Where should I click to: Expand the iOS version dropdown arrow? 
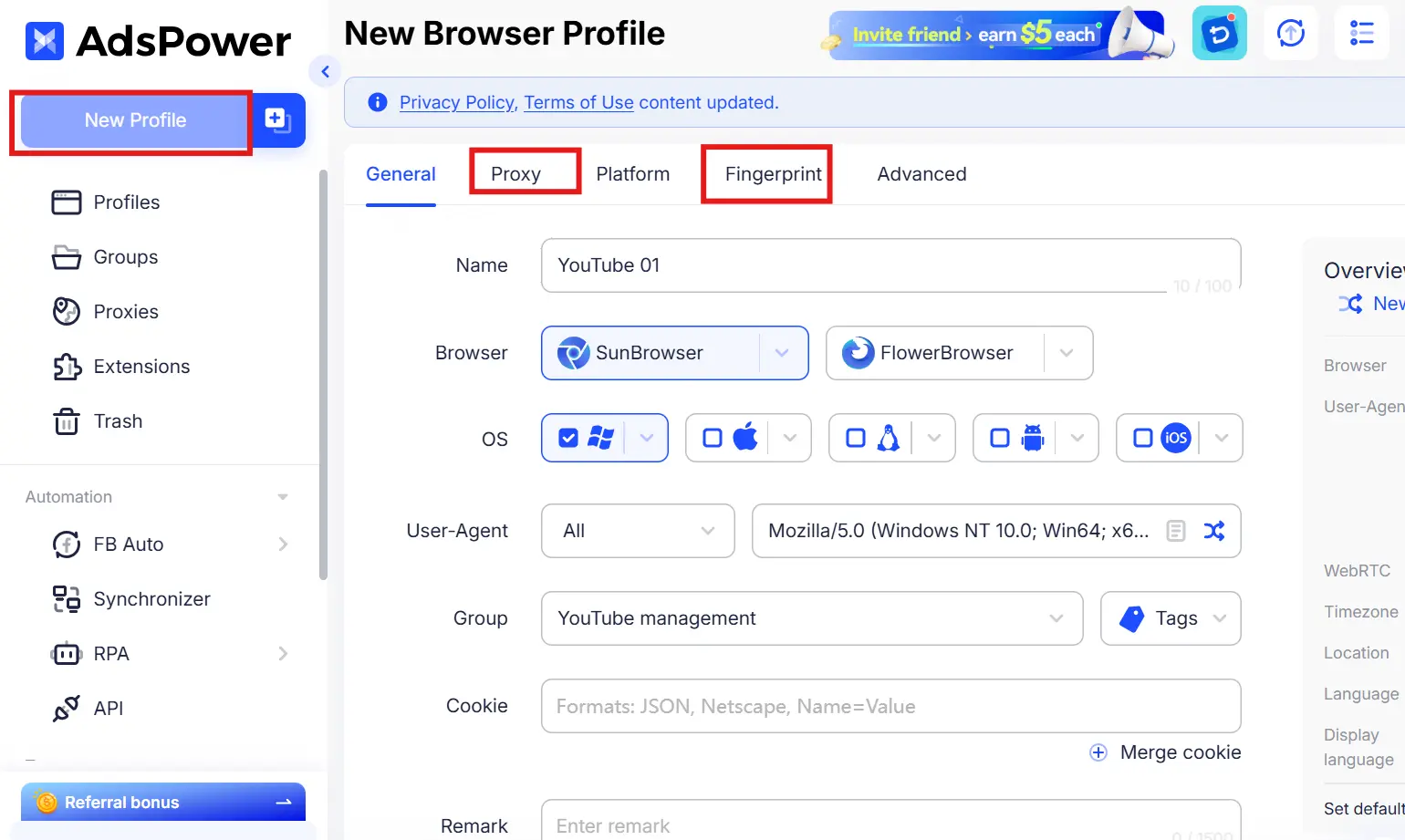[x=1222, y=439]
